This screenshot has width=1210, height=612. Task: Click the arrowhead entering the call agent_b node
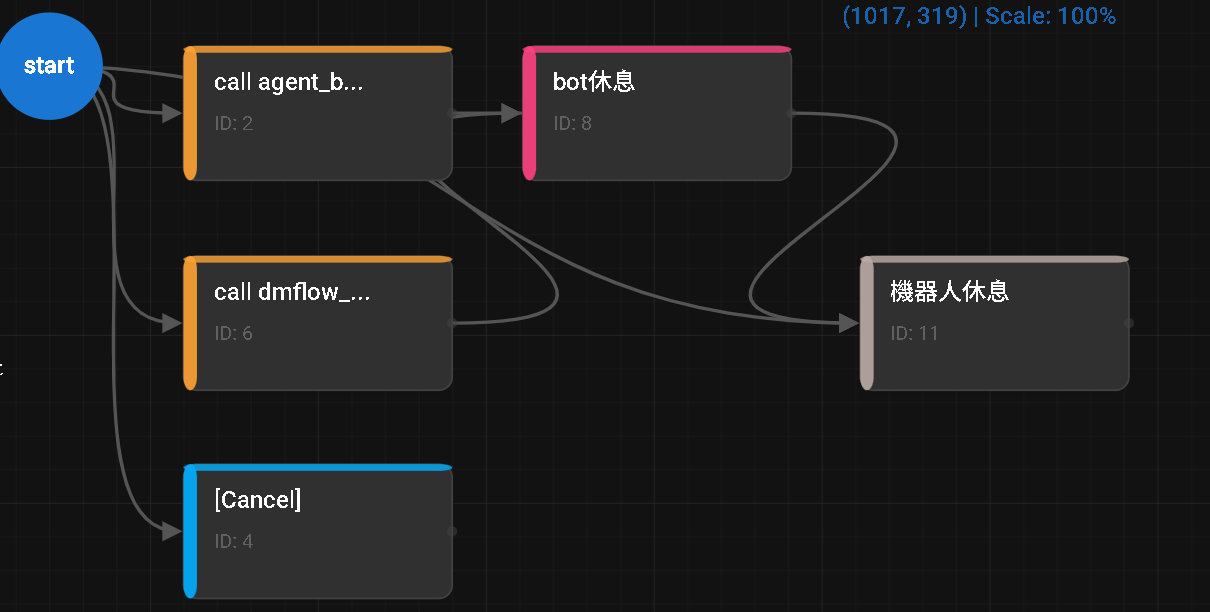170,113
